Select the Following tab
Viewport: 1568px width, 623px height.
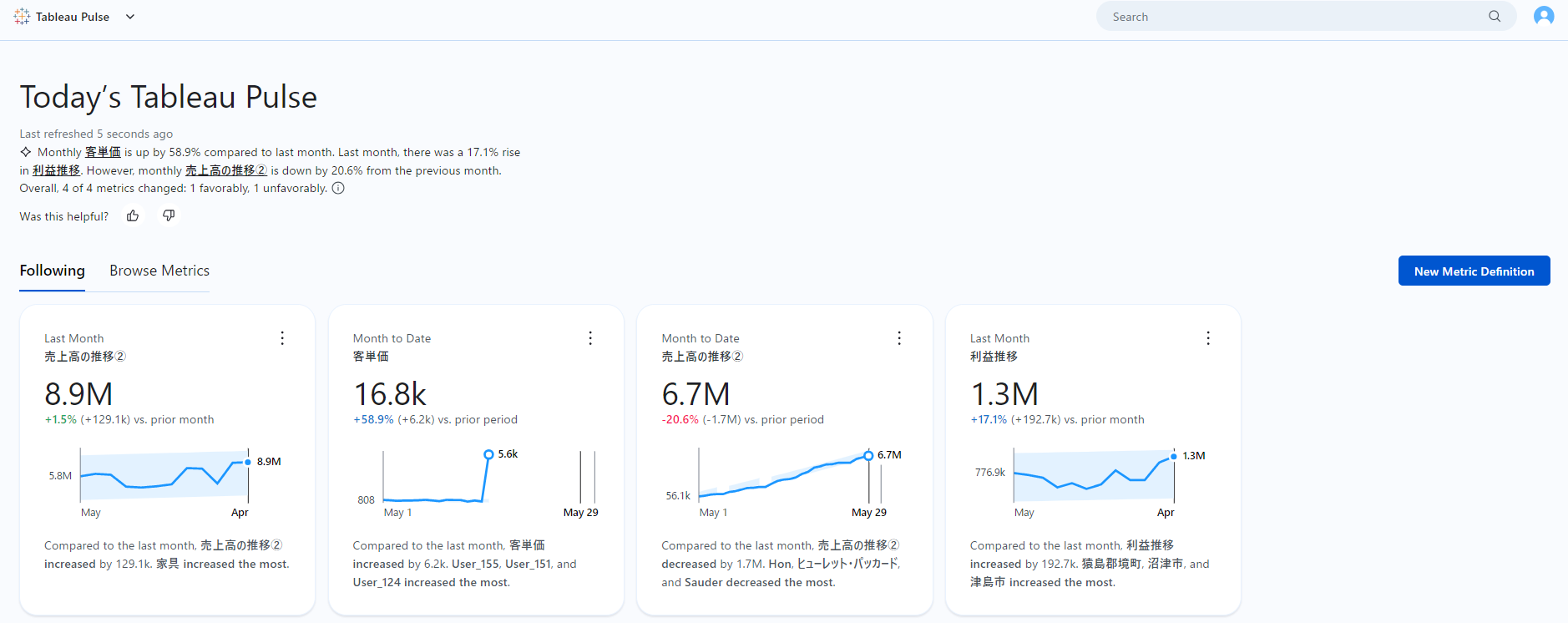click(x=53, y=271)
